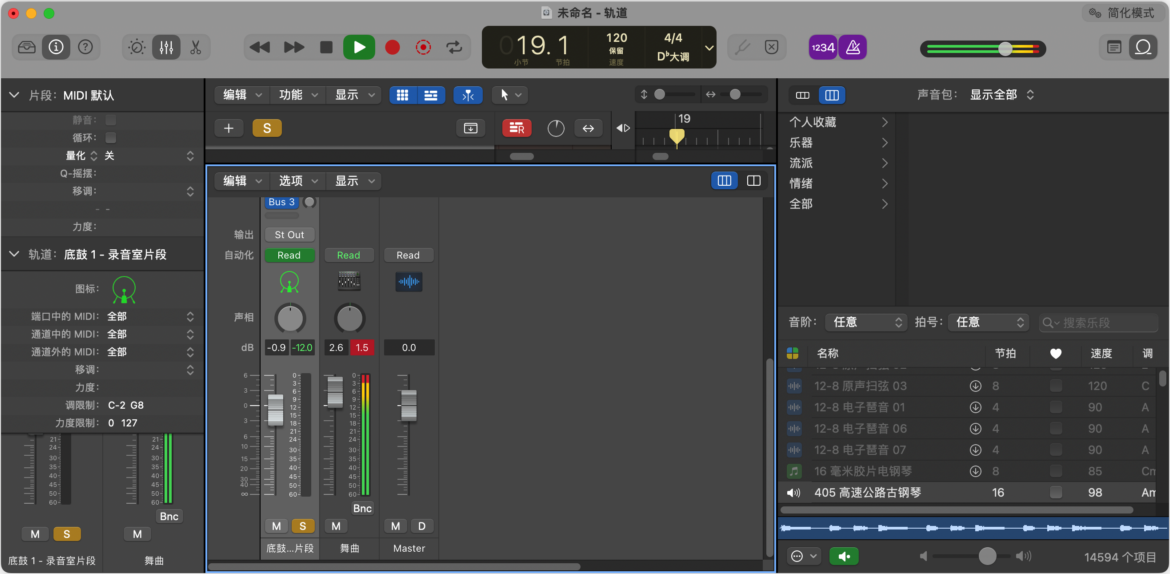The height and width of the screenshot is (574, 1170).
Task: Open 声音包 显示全部 dropdown
Action: tap(1000, 95)
